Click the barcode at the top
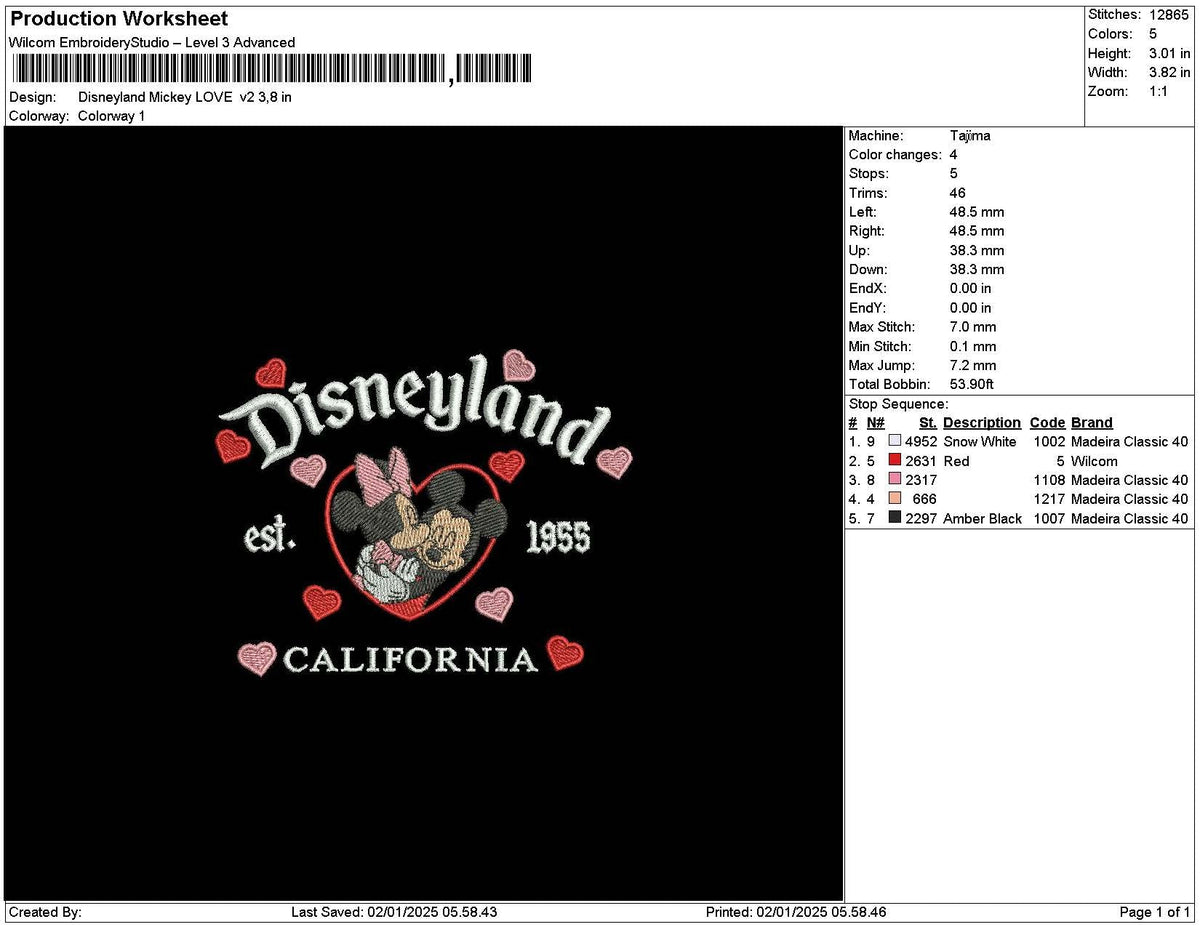 pyautogui.click(x=272, y=69)
